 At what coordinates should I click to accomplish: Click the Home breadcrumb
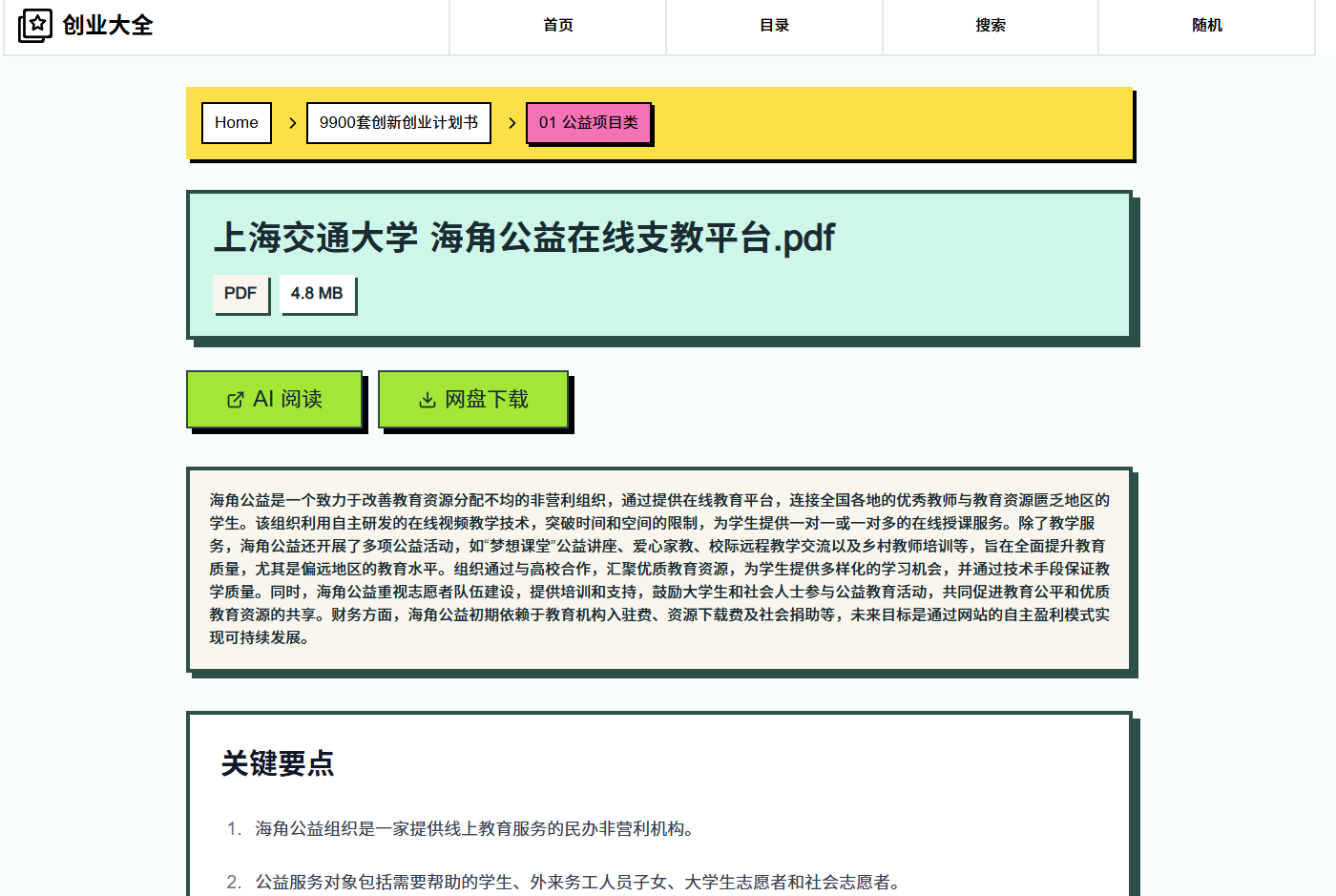[237, 123]
